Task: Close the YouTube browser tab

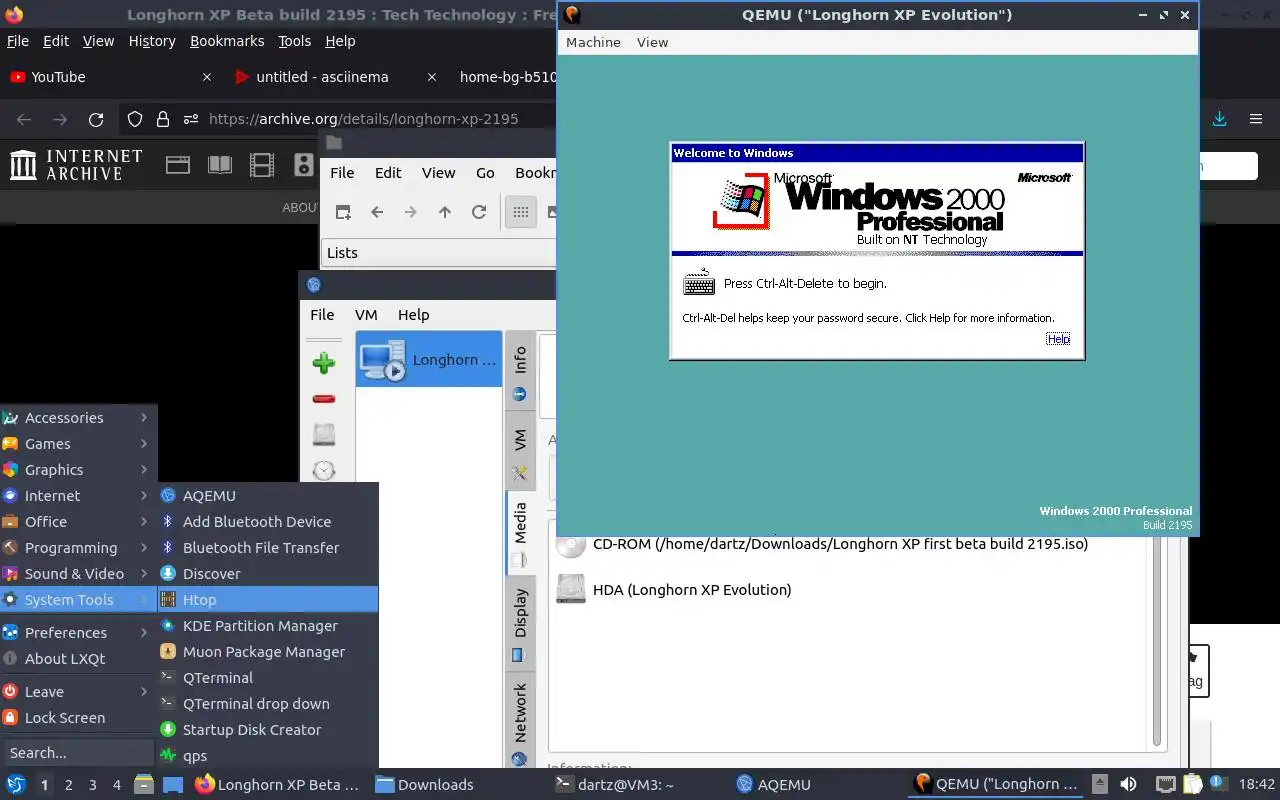Action: [207, 77]
